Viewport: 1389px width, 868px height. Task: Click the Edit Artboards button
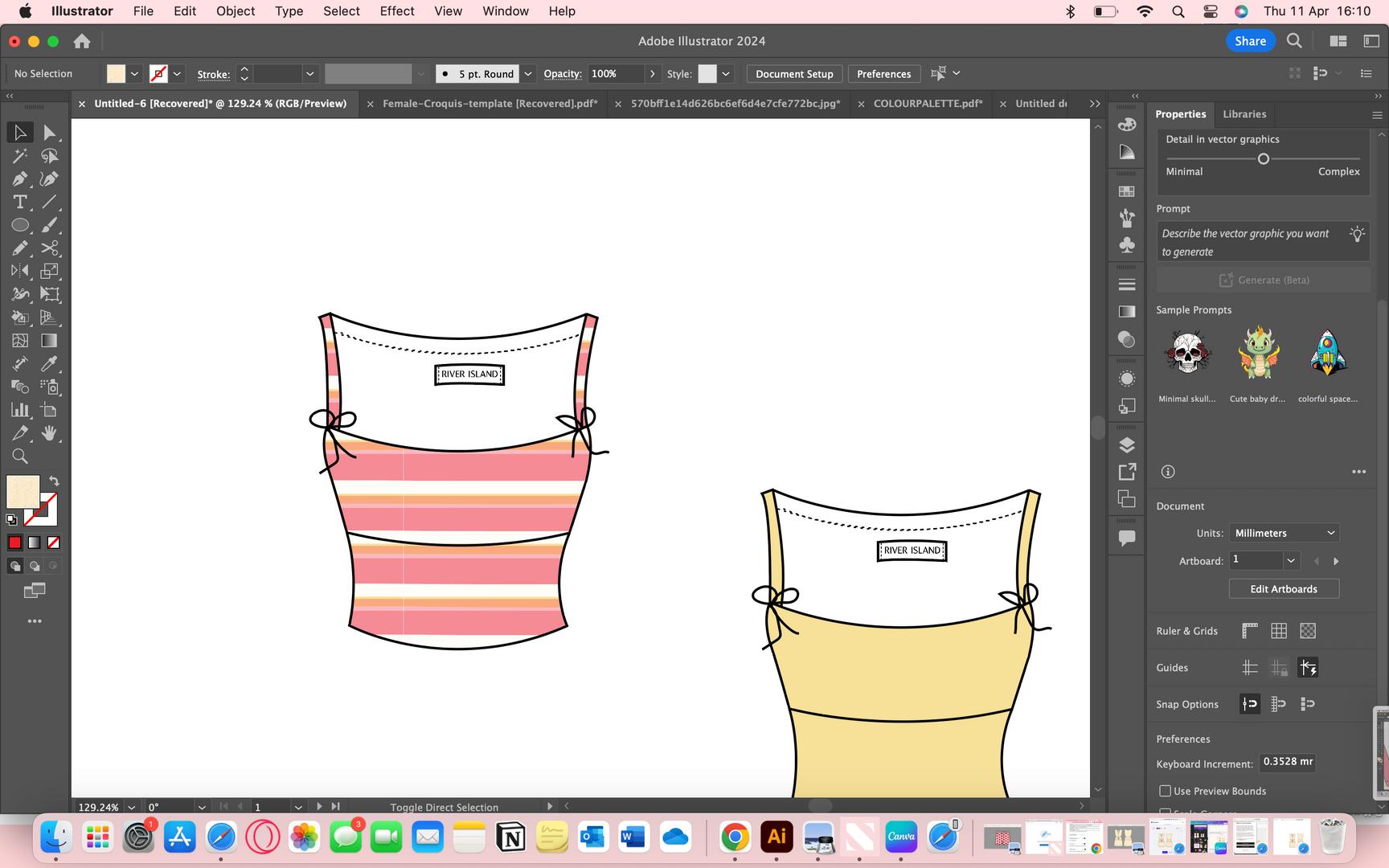coord(1283,589)
